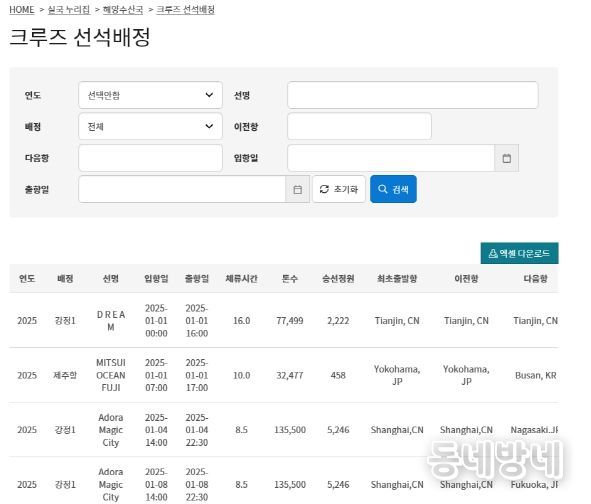Focus the 입항일 arrival date field
The image size is (591, 504).
point(391,158)
